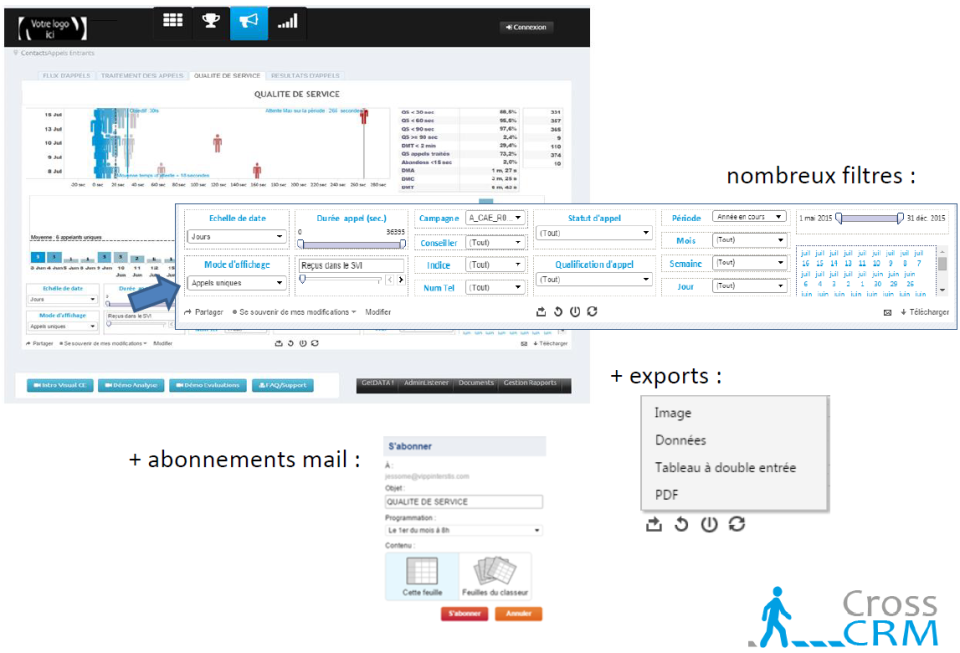
Task: Open the 'Programmation' schedule dropdown
Action: [463, 530]
